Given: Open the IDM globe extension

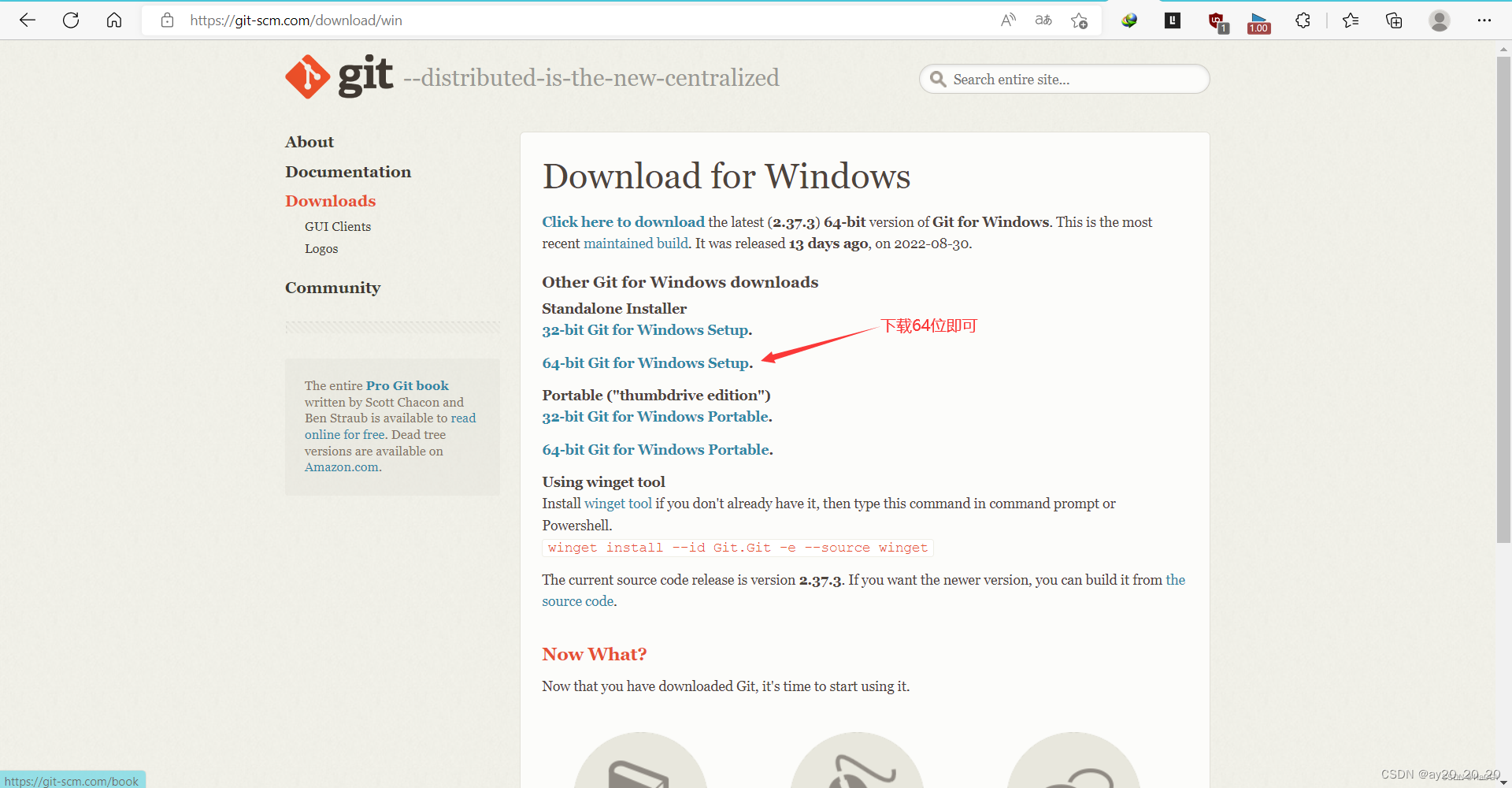Looking at the screenshot, I should point(1129,20).
